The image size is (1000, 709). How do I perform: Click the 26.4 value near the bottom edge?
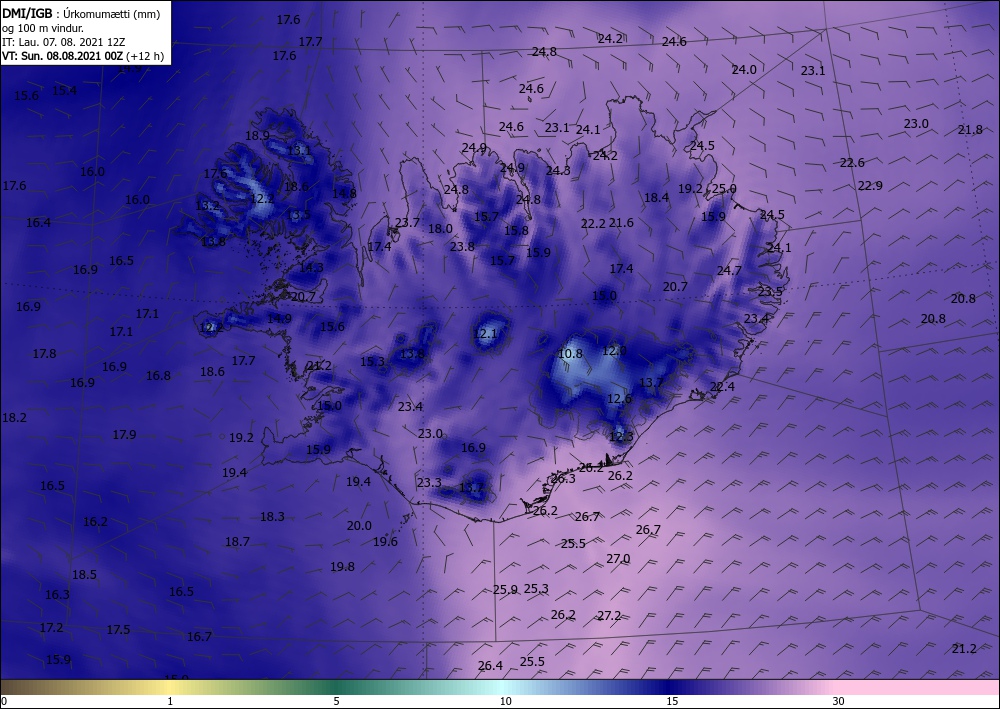click(x=490, y=666)
